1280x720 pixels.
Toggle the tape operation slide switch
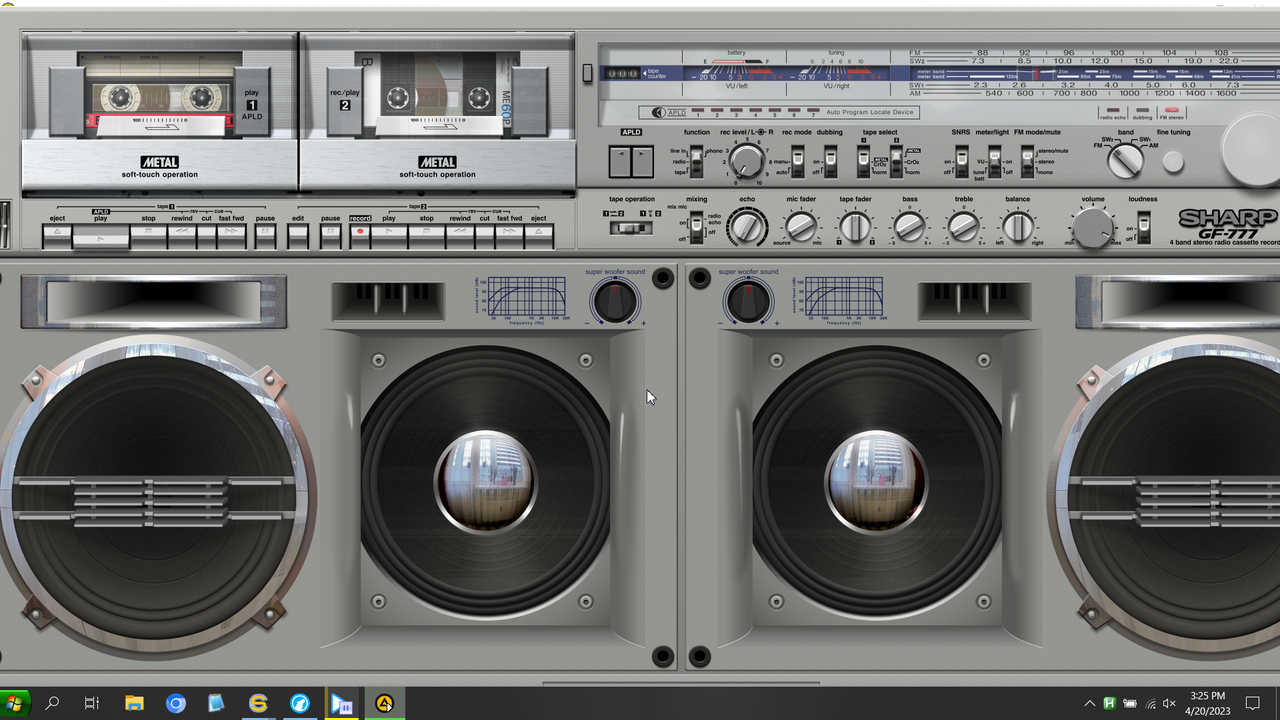point(631,228)
